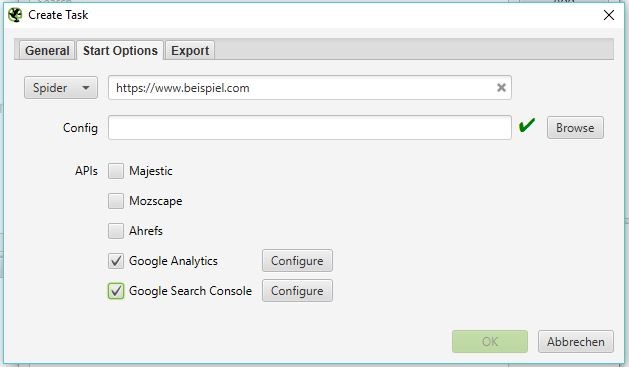Switch to the General tab
629x367 pixels.
[47, 51]
